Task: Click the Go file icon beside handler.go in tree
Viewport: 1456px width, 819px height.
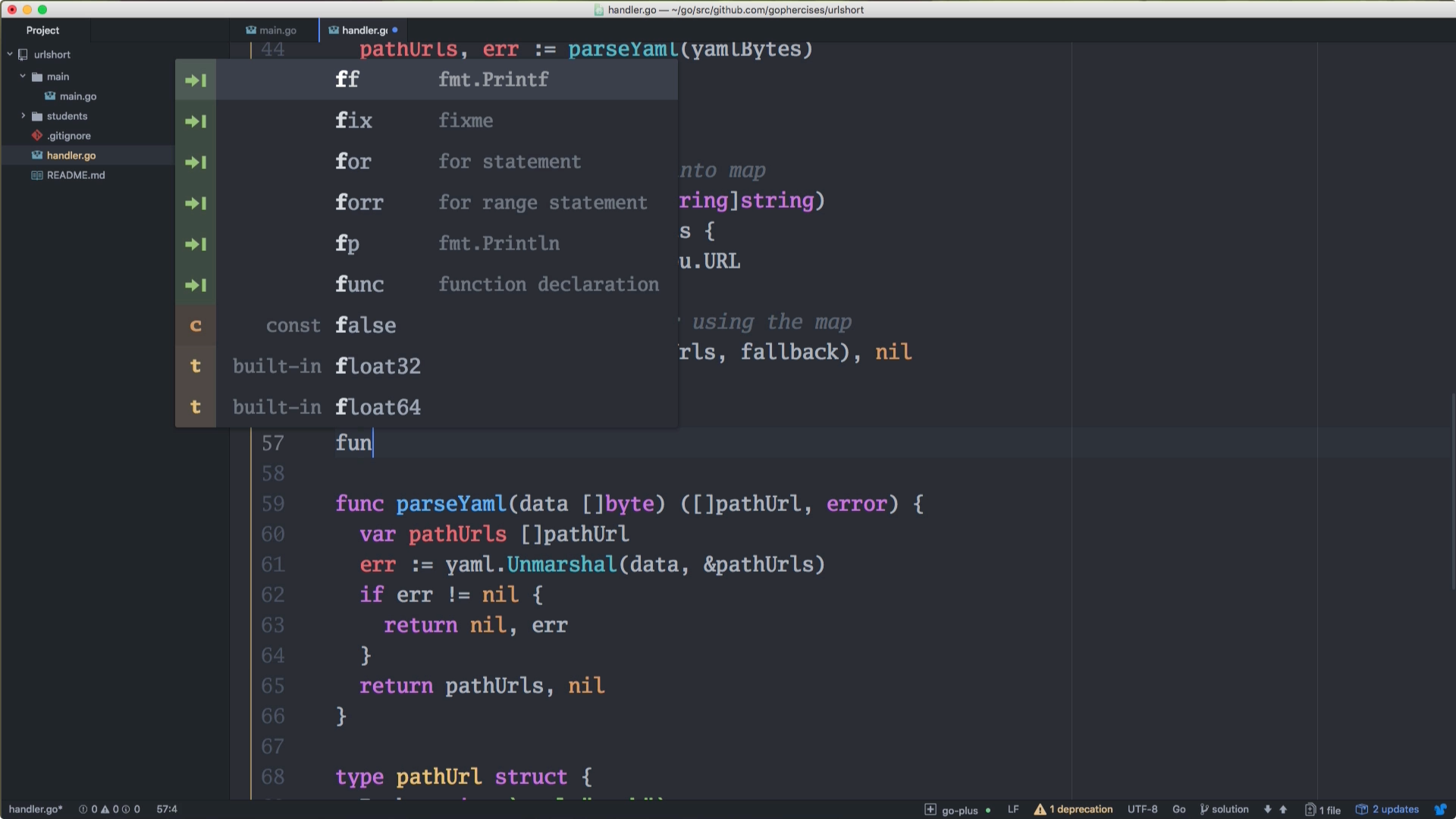Action: (x=36, y=155)
